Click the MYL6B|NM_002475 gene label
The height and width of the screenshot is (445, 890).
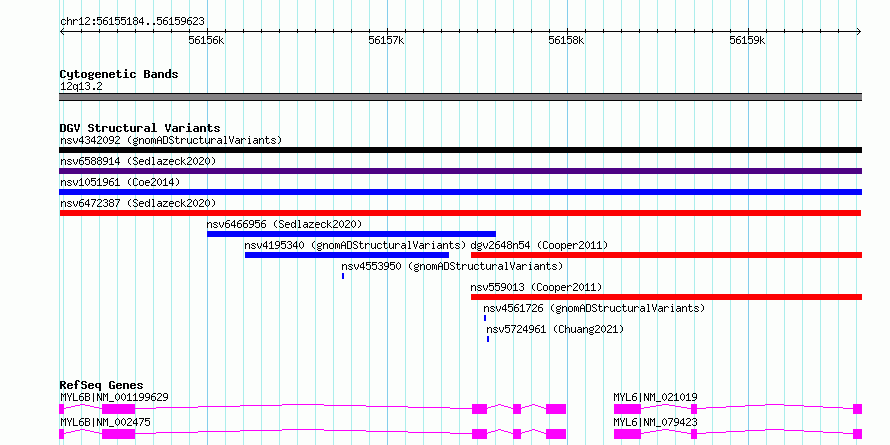105,422
